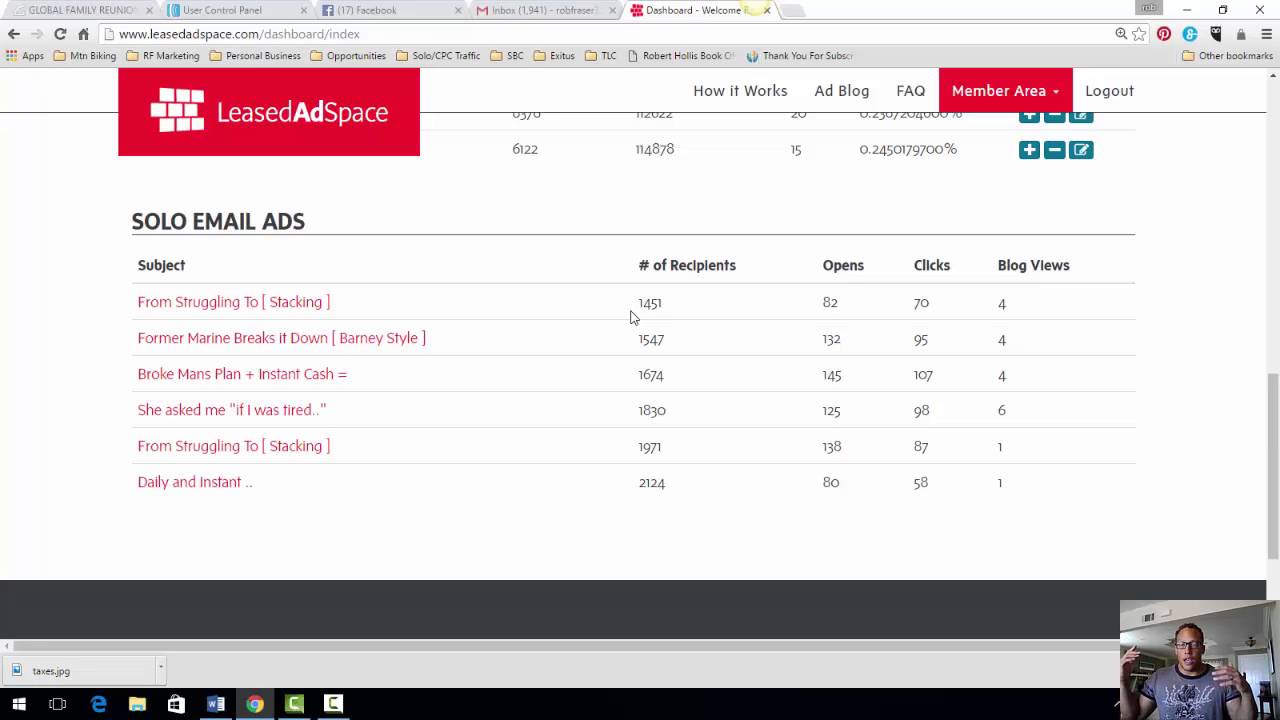
Task: Open the 'Thank You For Subscr' bookmark
Action: (800, 56)
